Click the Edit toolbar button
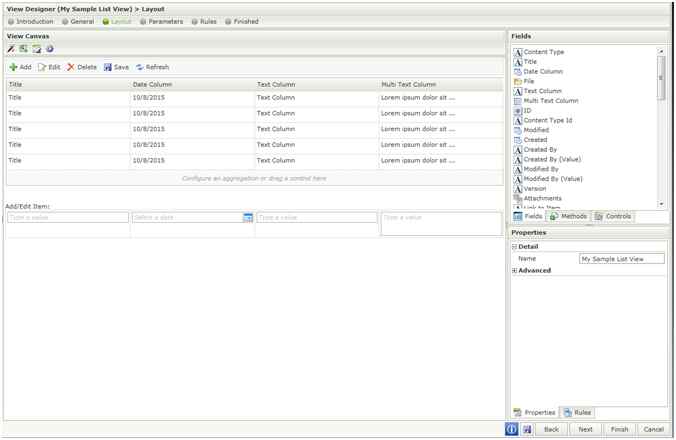 [49, 67]
